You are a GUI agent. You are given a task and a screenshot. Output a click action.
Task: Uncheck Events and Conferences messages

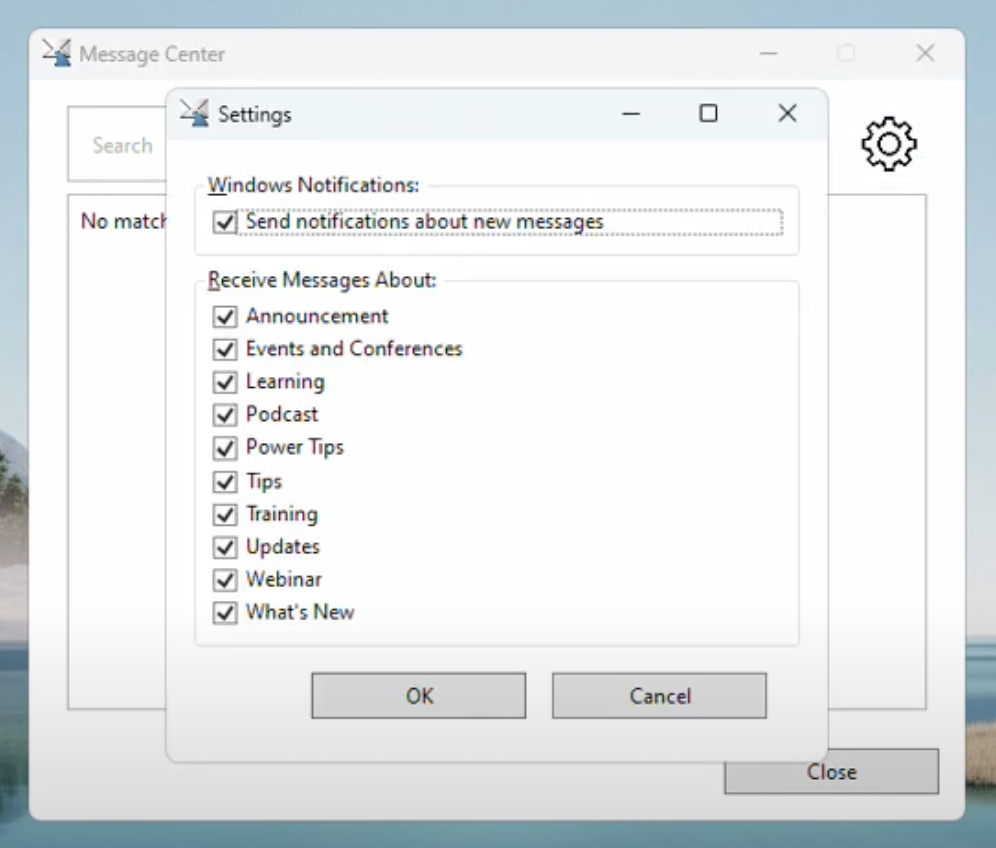[x=224, y=350]
